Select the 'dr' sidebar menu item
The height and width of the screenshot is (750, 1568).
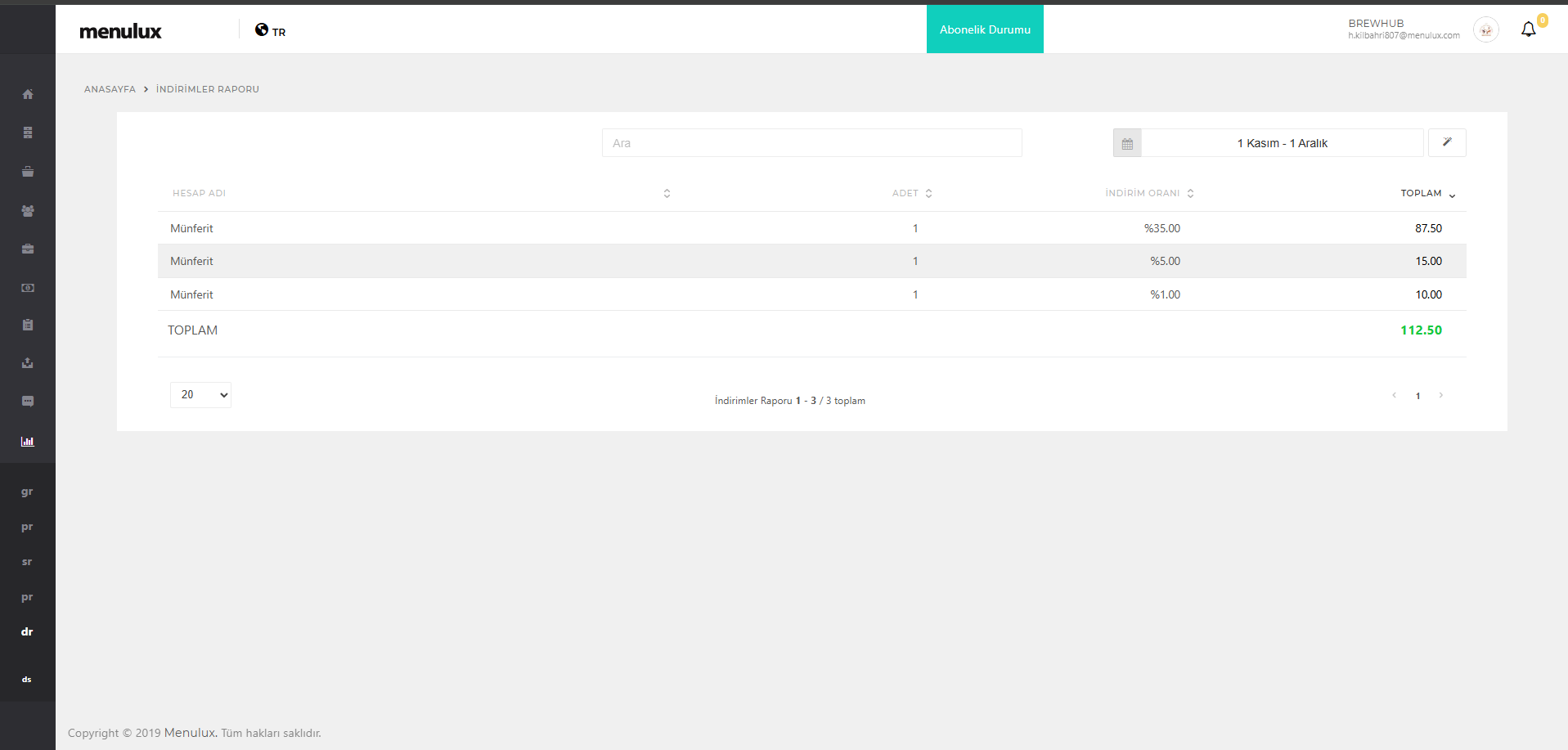click(27, 632)
